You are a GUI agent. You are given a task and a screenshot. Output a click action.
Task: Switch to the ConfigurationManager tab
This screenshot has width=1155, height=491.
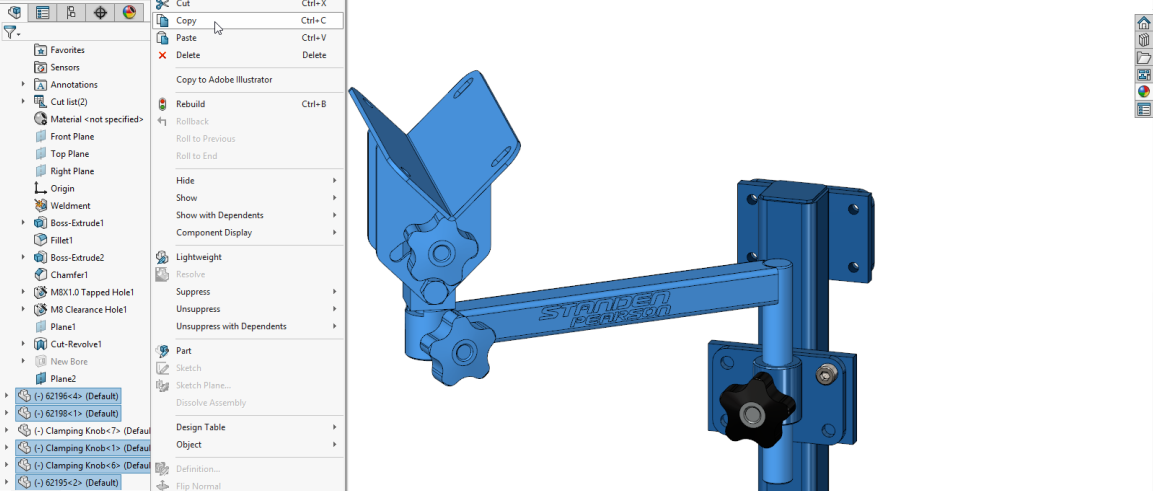click(70, 13)
